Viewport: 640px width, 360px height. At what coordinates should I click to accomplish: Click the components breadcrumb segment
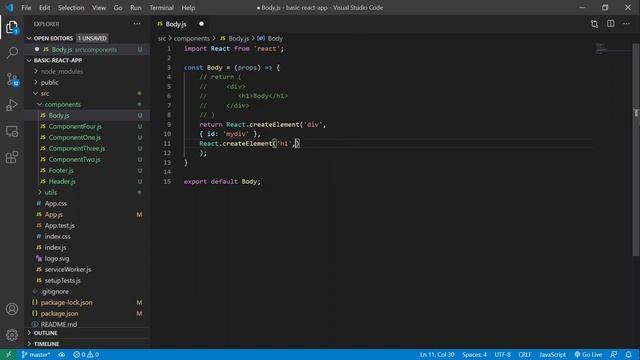pos(191,38)
